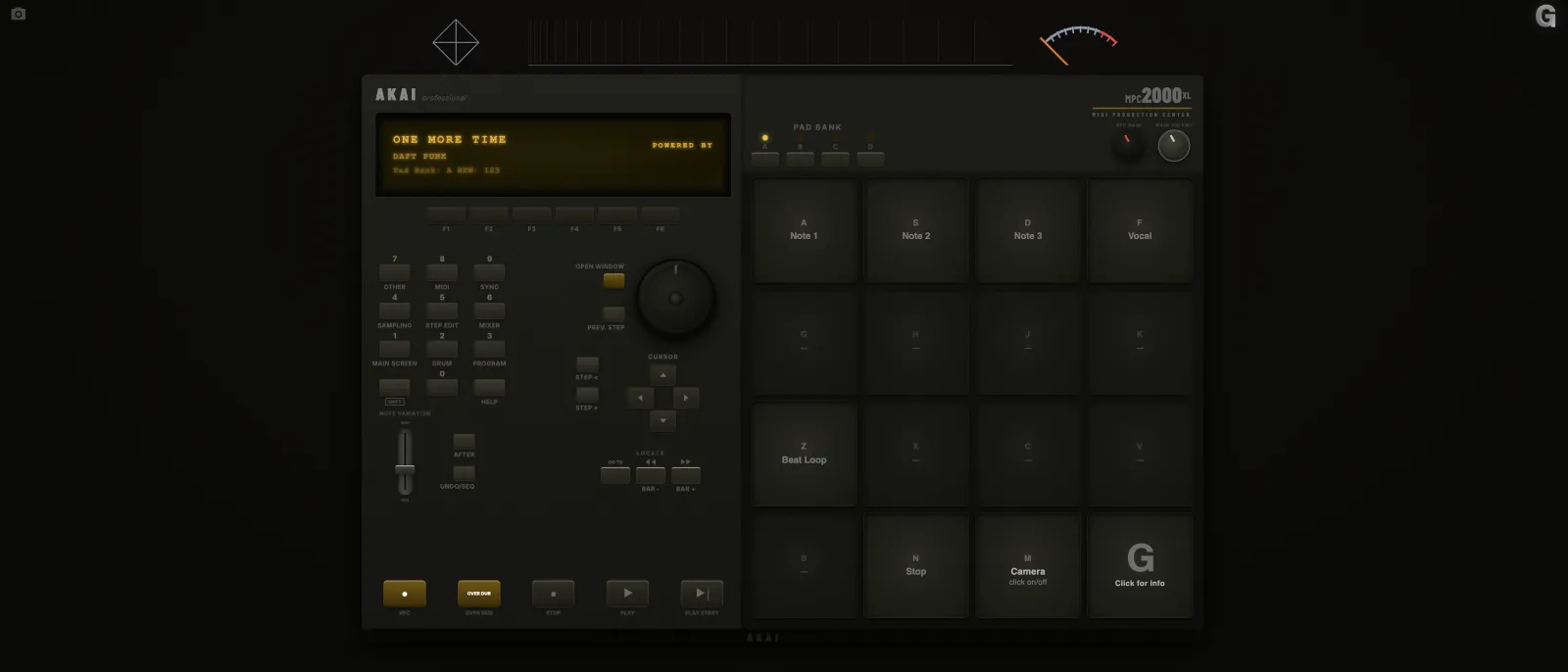Select Pad Bank A
This screenshot has width=1568, height=672.
tap(765, 159)
